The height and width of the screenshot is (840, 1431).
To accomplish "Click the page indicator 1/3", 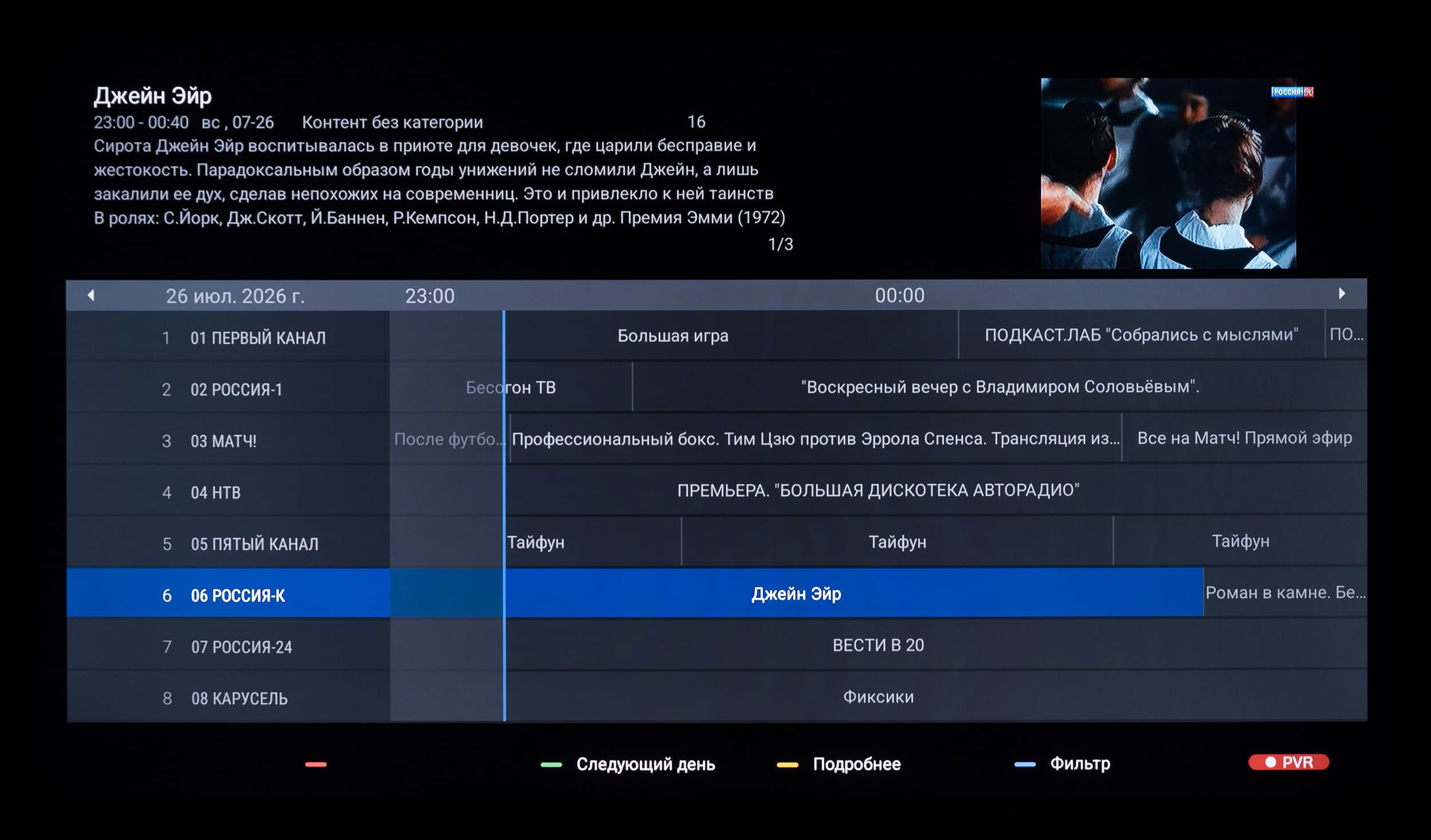I will click(780, 244).
